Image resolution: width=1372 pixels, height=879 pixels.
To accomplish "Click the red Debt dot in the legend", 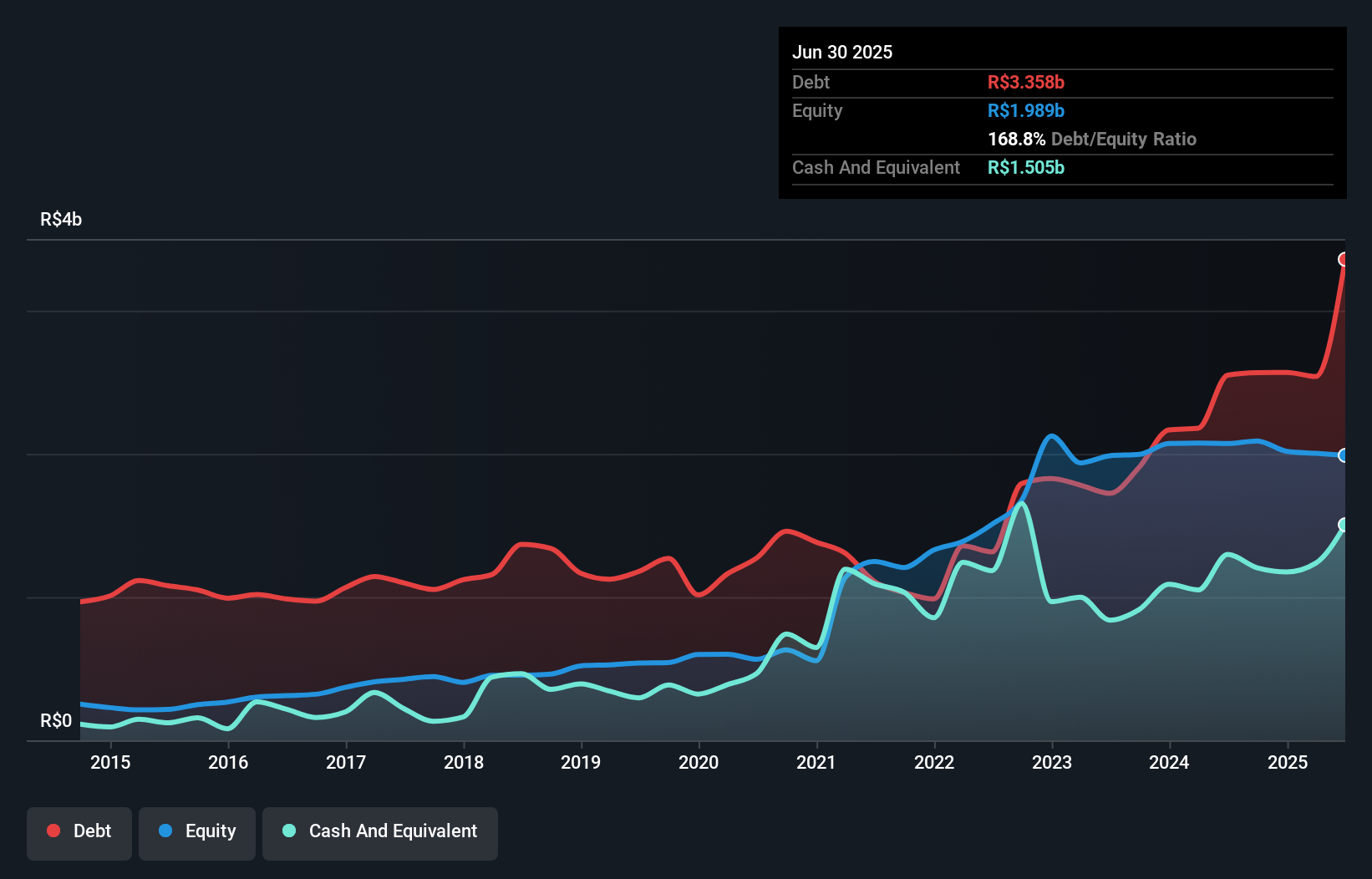I will tap(52, 831).
